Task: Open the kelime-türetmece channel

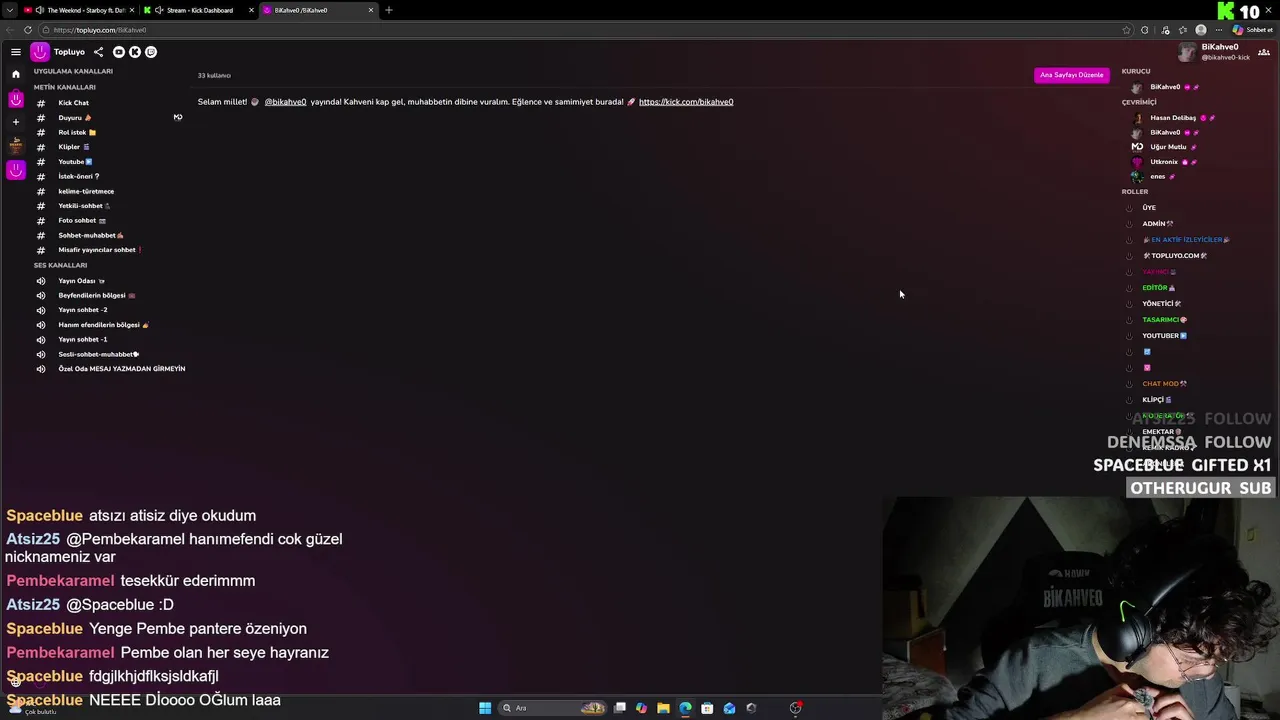Action: tap(86, 191)
